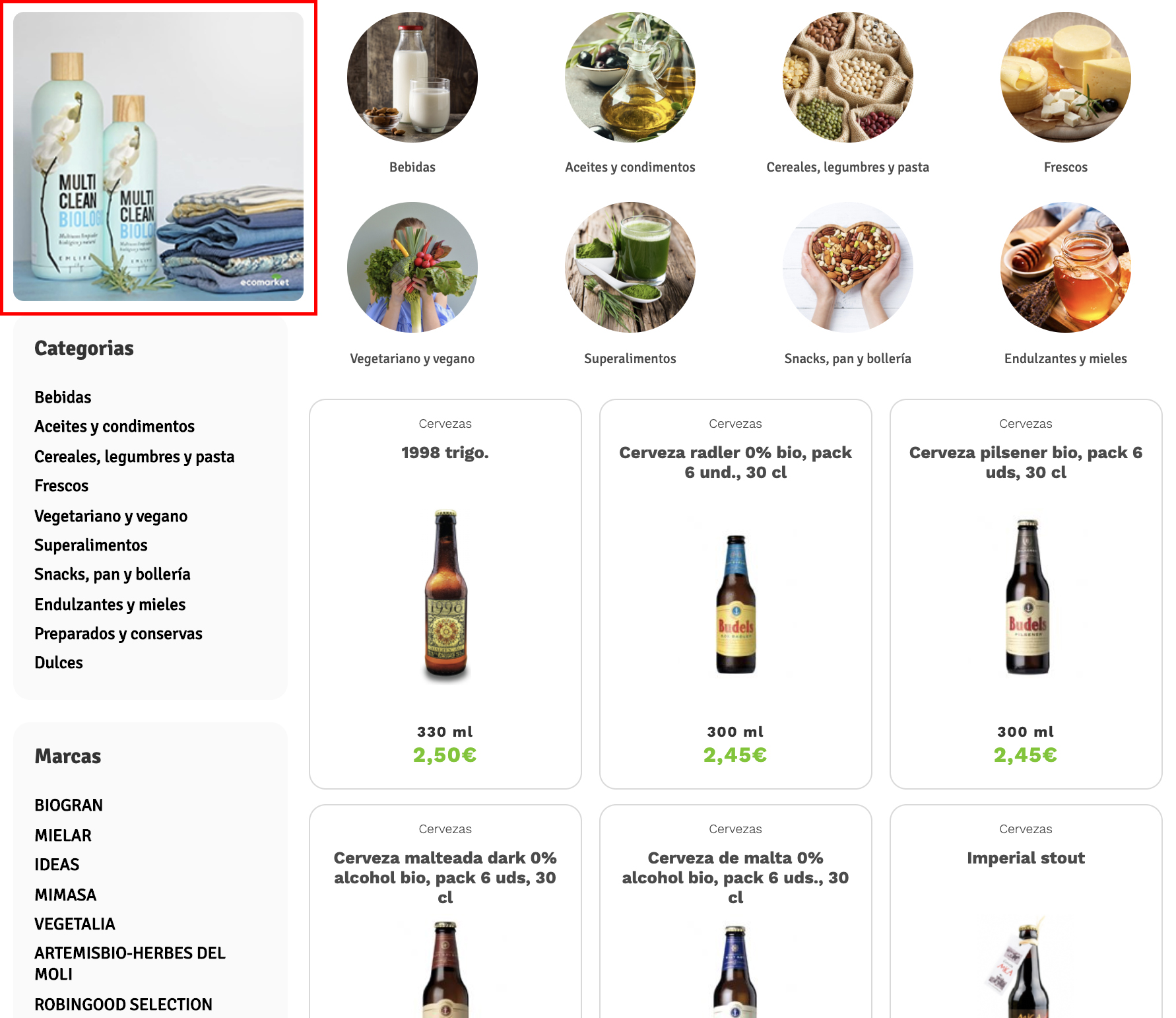Image resolution: width=1176 pixels, height=1018 pixels.
Task: Click the Multi Clean Biologic banner image
Action: tap(158, 156)
